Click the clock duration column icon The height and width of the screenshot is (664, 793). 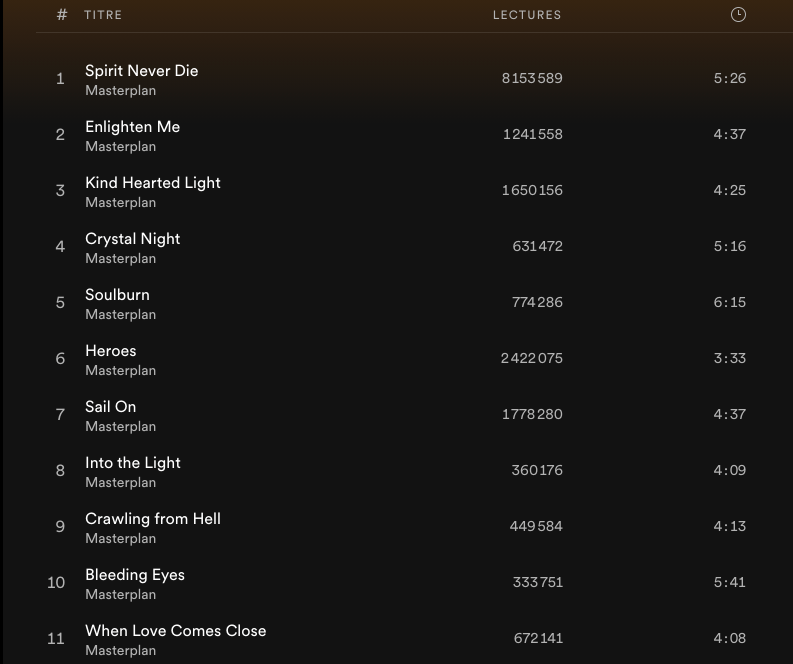pos(738,15)
